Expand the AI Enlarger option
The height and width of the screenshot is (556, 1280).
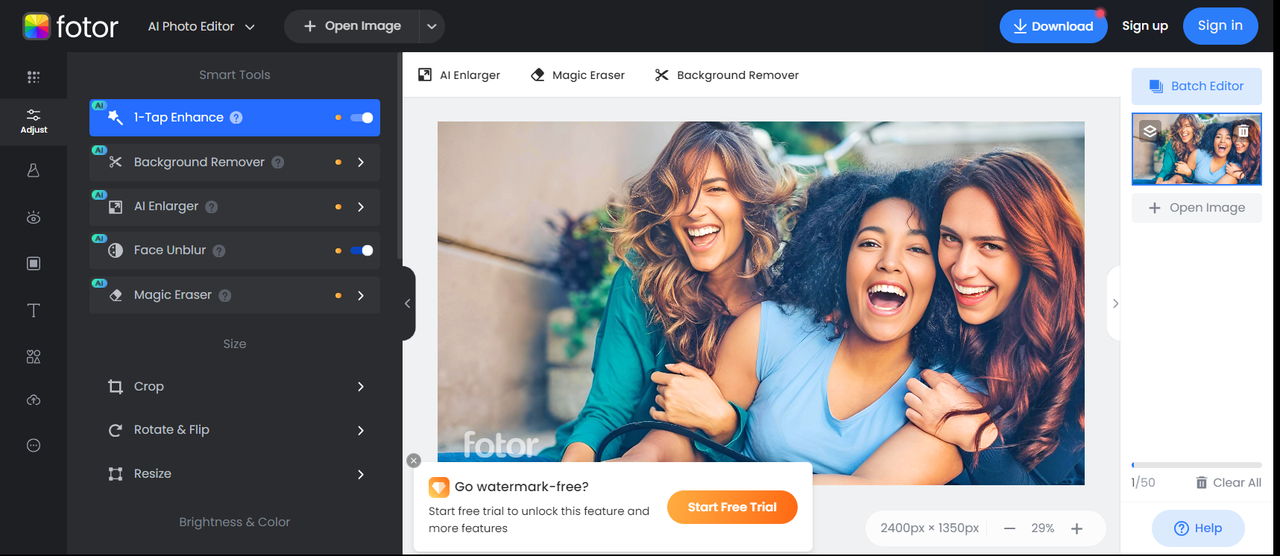tap(361, 206)
